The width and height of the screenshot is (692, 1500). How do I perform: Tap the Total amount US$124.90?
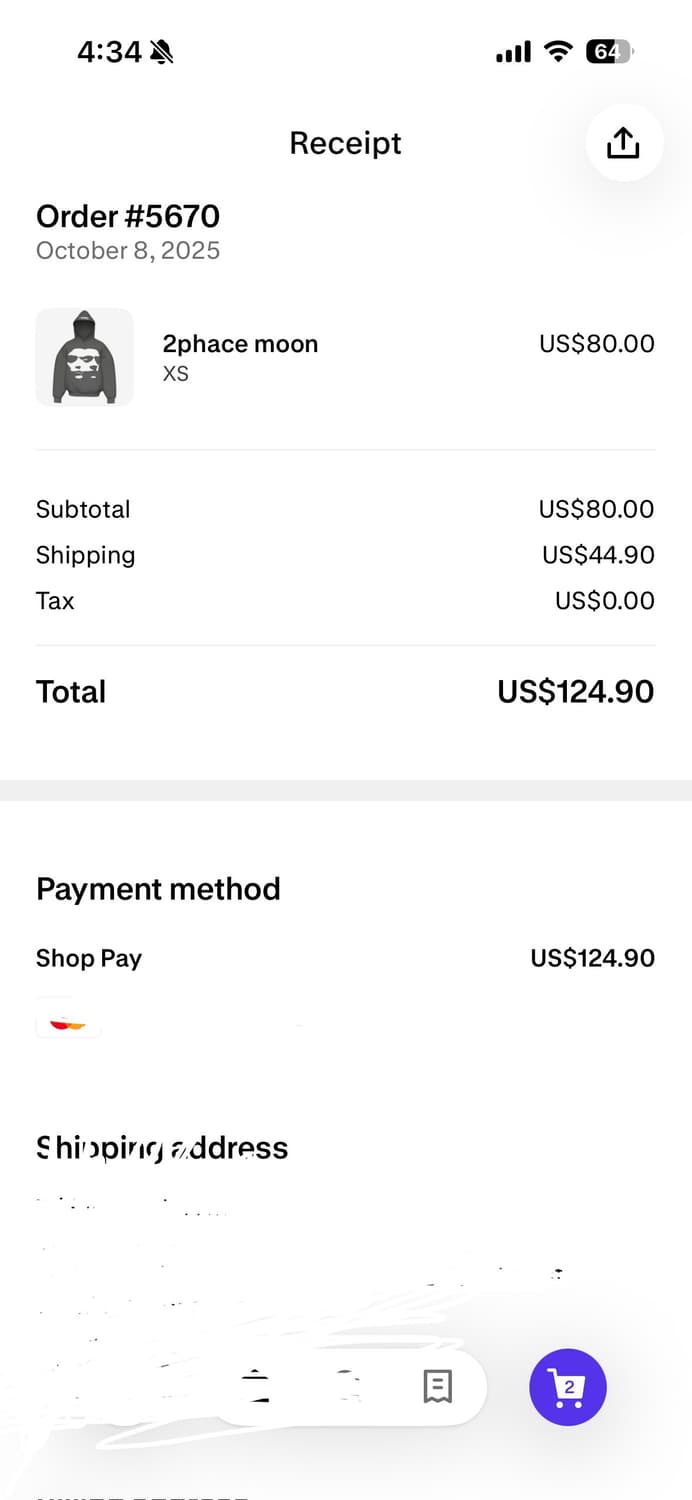[x=575, y=692]
